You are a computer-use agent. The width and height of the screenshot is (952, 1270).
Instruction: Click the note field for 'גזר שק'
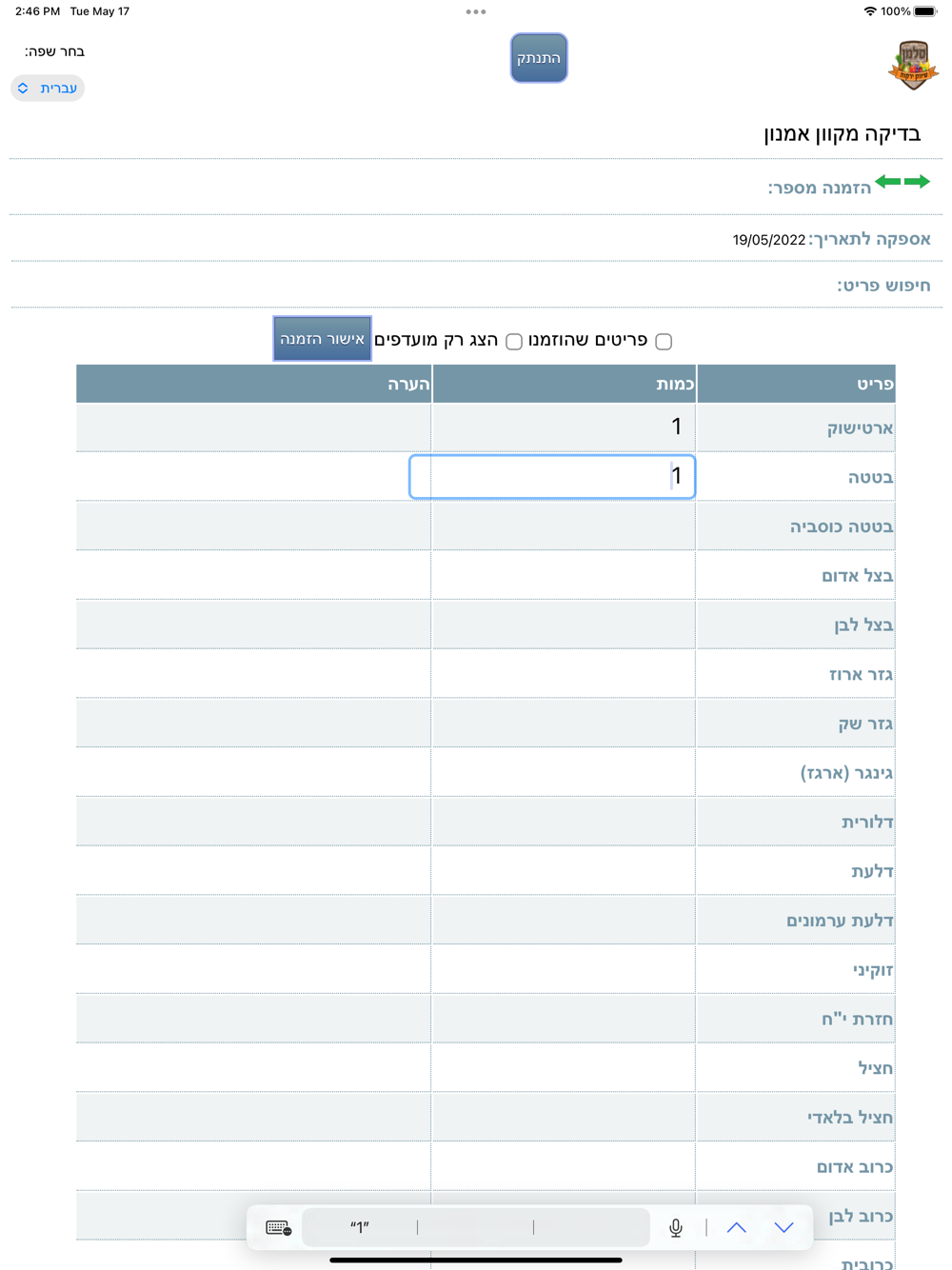(254, 724)
